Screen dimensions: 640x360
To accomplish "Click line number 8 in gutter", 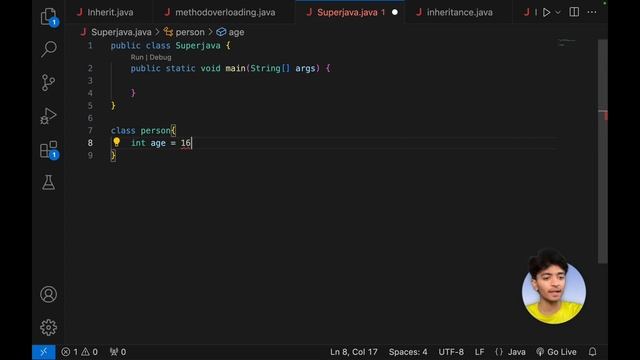I will pyautogui.click(x=90, y=143).
